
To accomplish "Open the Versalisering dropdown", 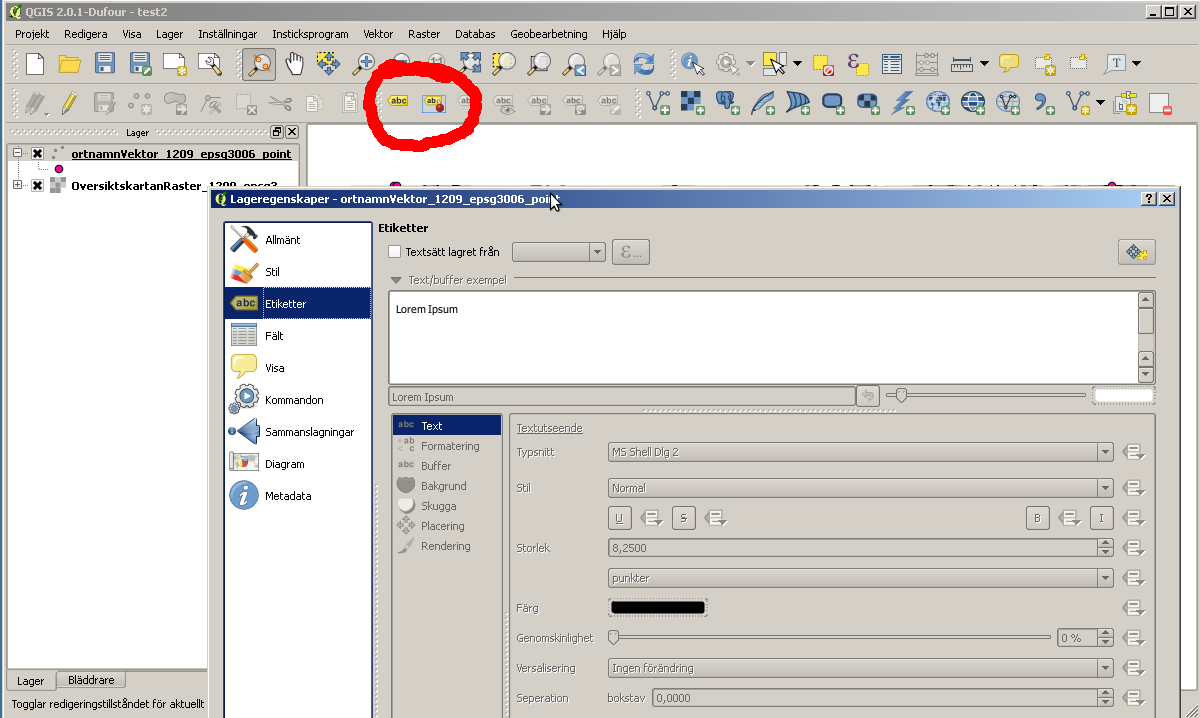I will pyautogui.click(x=861, y=668).
